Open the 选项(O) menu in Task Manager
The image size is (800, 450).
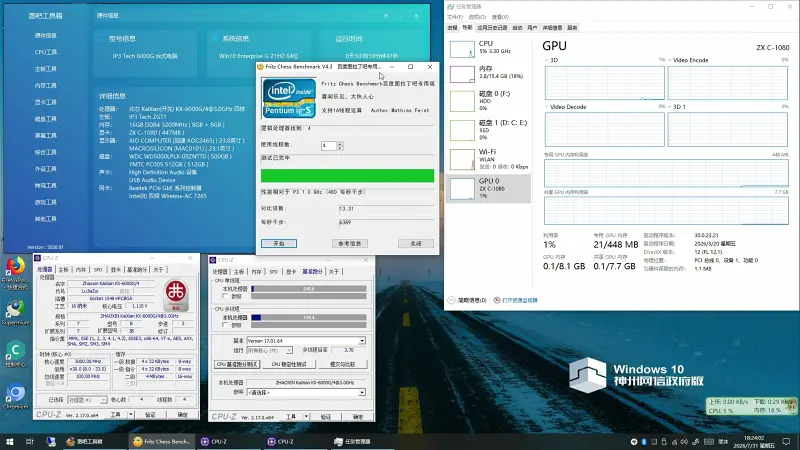coord(477,17)
